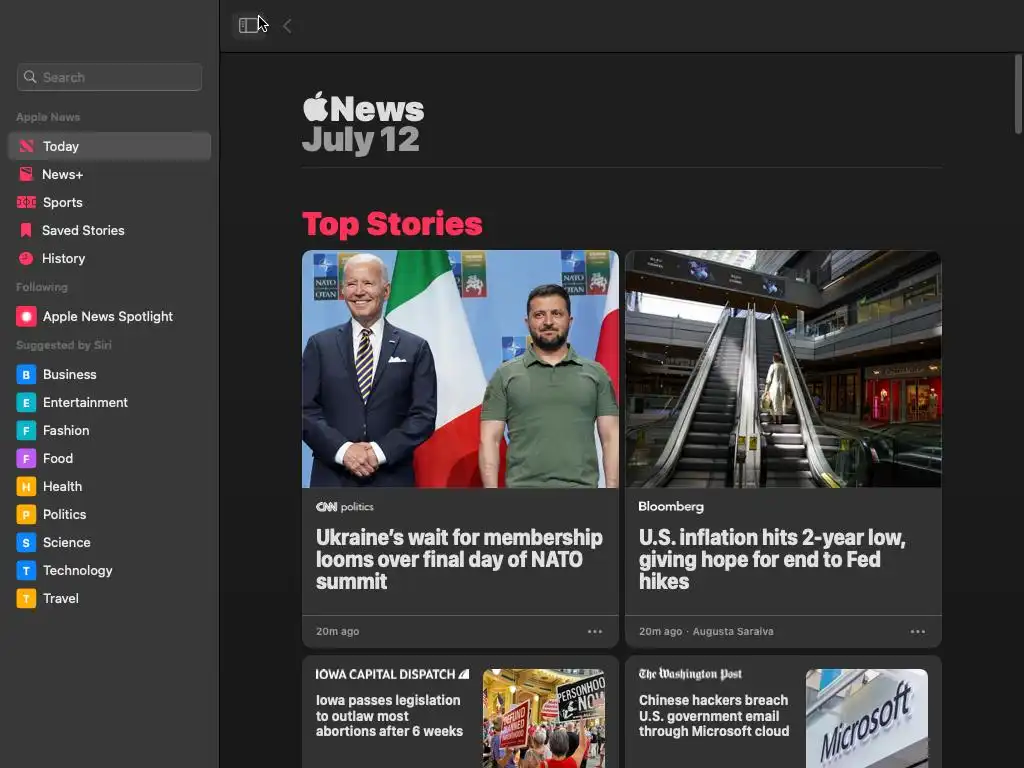The width and height of the screenshot is (1024, 768).
Task: Read the Ukraine's wait for membership headline
Action: coord(459,559)
